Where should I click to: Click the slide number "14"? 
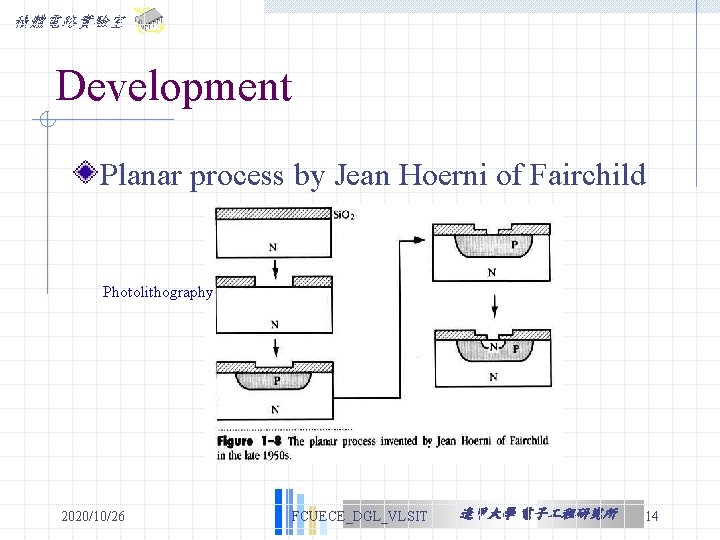[x=652, y=516]
